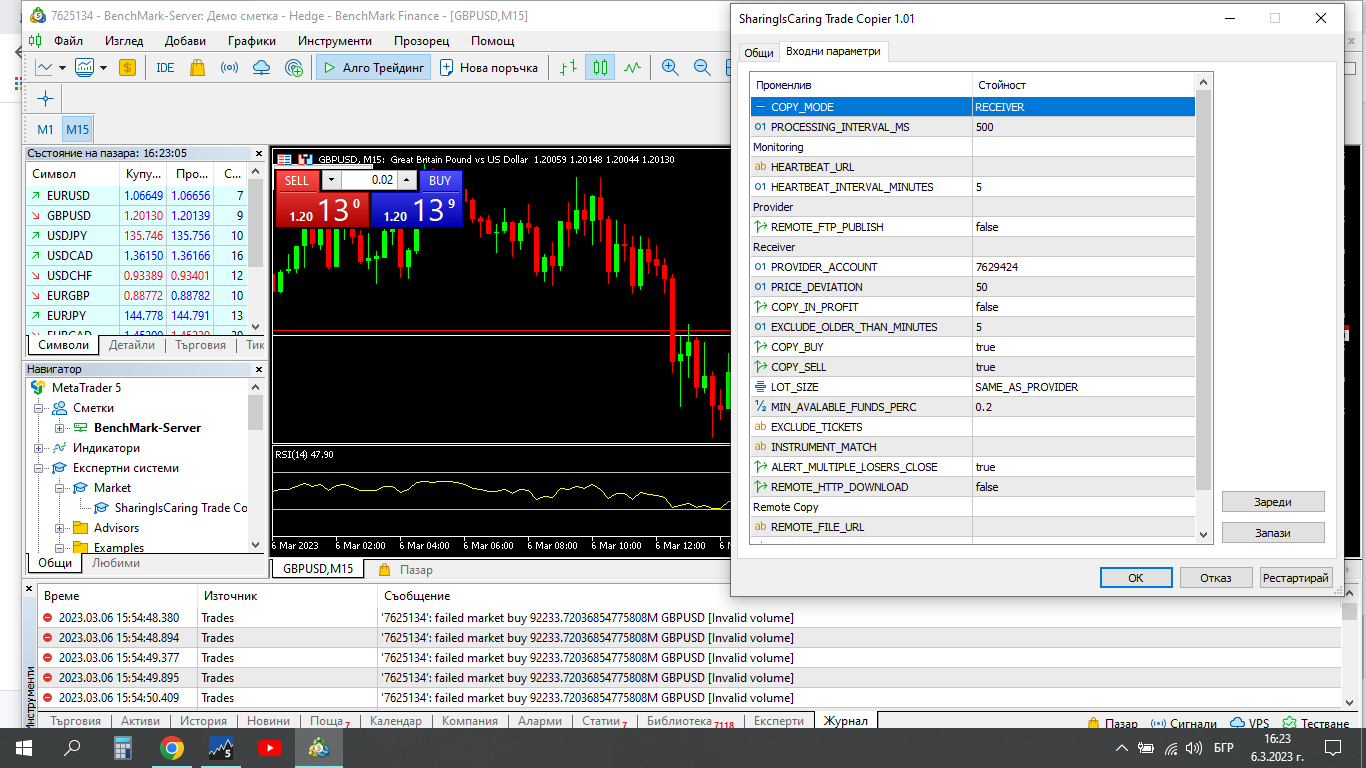Click the MetaTrader 5 root item icon

click(38, 388)
